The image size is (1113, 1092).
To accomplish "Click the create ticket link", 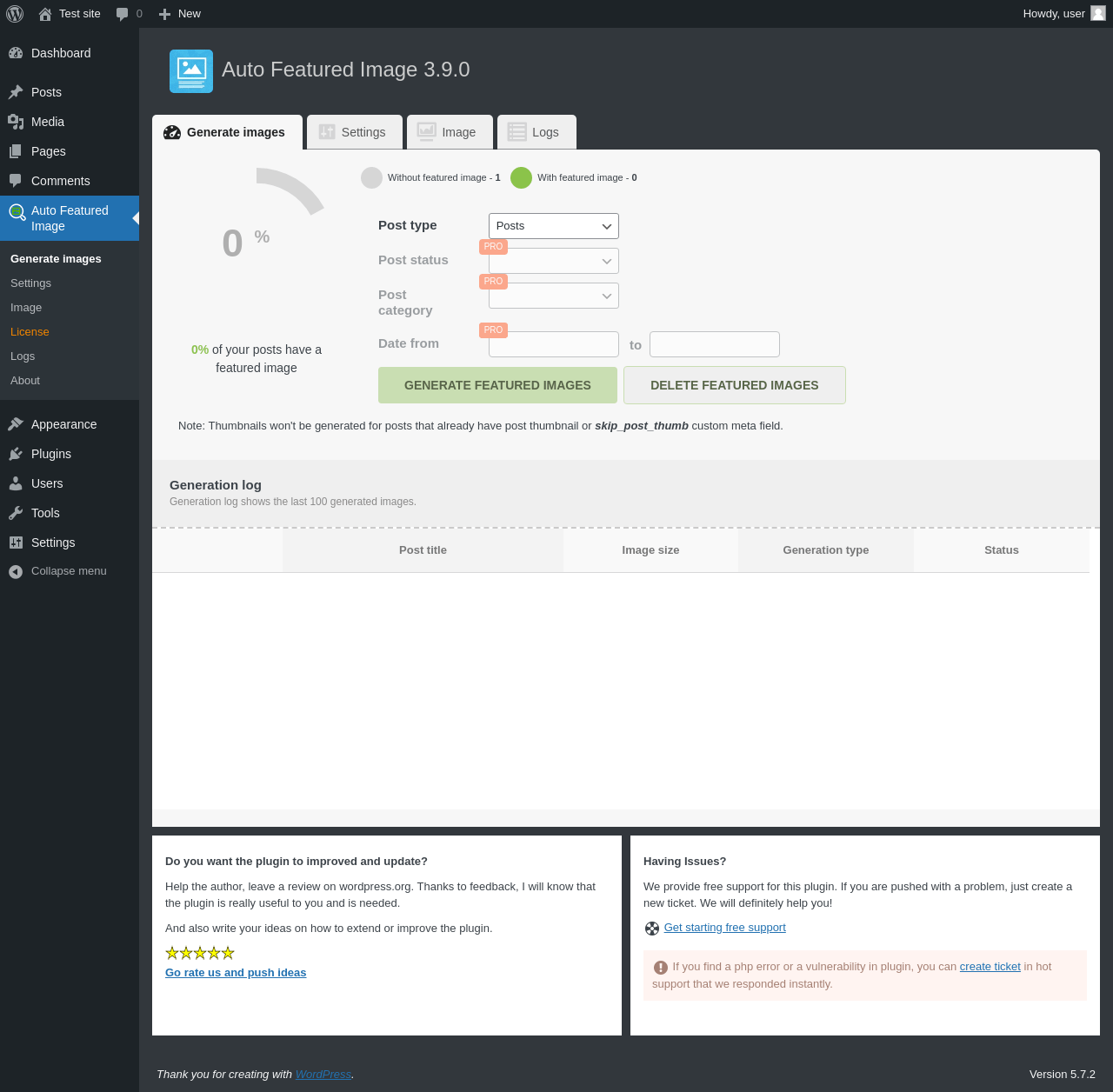I will pyautogui.click(x=990, y=967).
